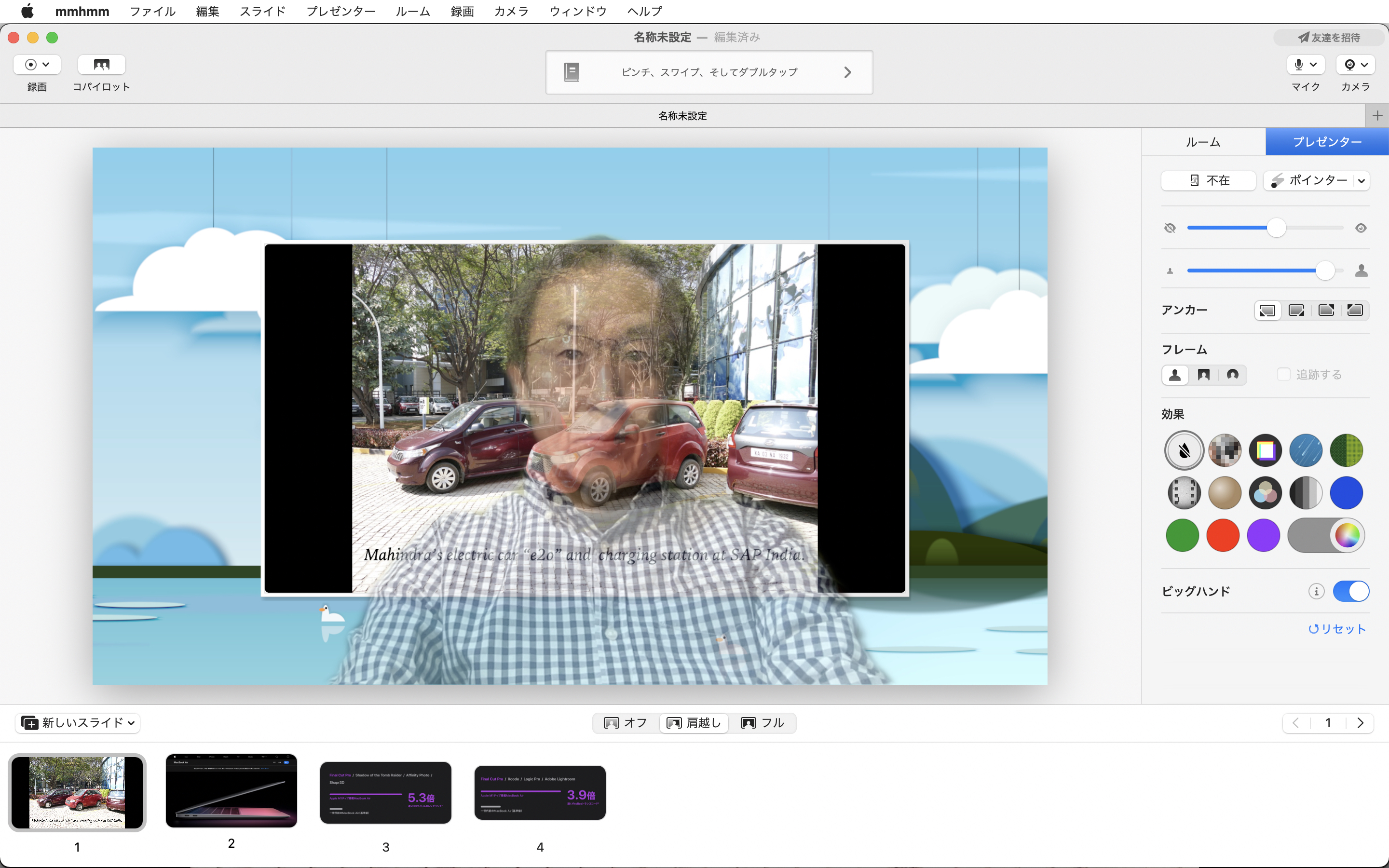The width and height of the screenshot is (1389, 868).
Task: Select slide 2 MacBook thumbnail
Action: tap(231, 791)
